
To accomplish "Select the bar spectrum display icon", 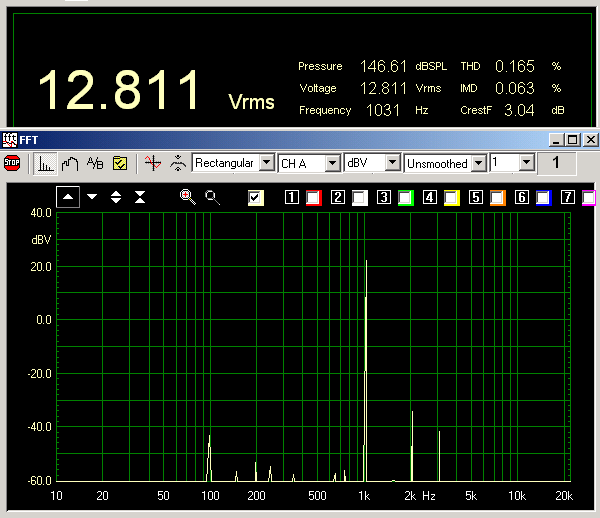I will tap(46, 162).
